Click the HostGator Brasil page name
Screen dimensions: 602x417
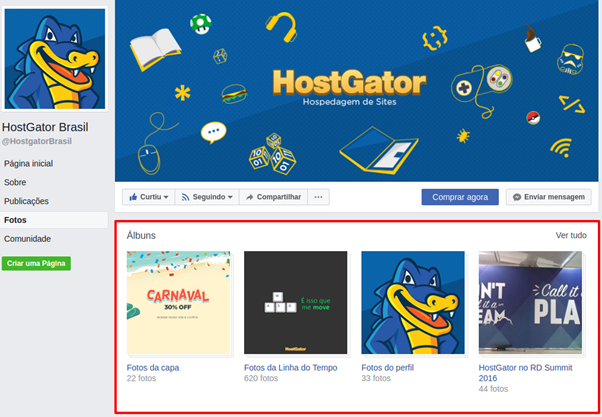click(x=45, y=127)
